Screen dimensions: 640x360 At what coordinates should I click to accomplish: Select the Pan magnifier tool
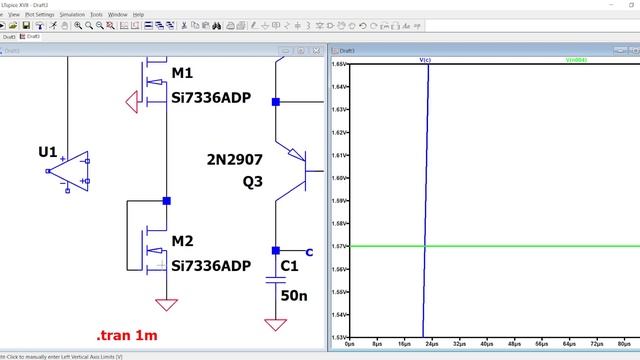tap(89, 26)
